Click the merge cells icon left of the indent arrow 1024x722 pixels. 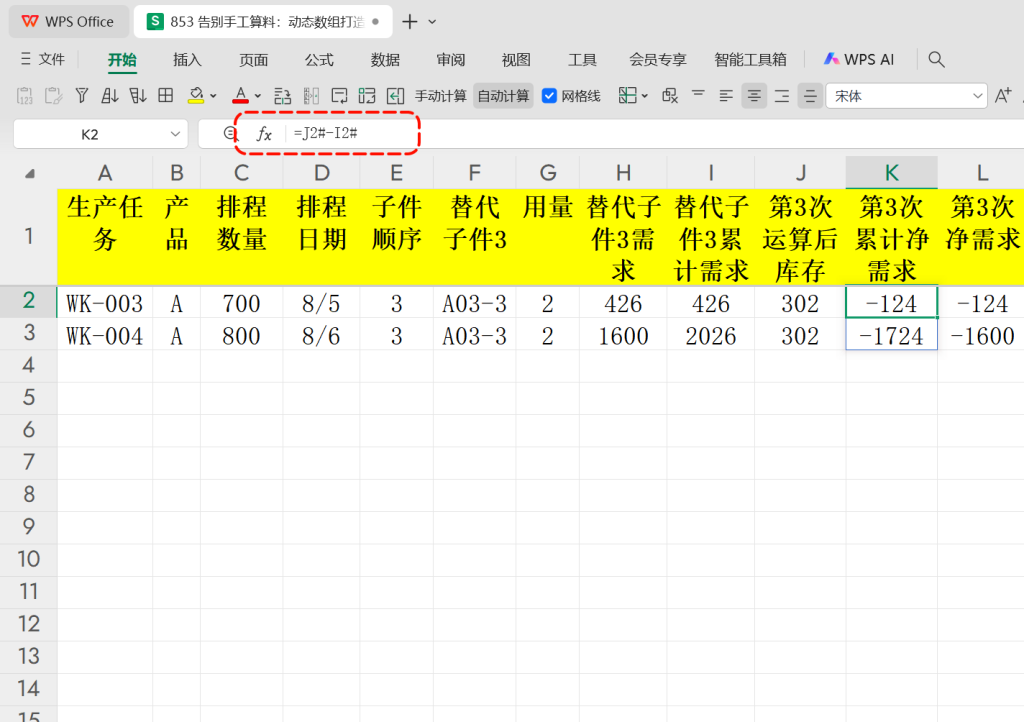[x=367, y=96]
